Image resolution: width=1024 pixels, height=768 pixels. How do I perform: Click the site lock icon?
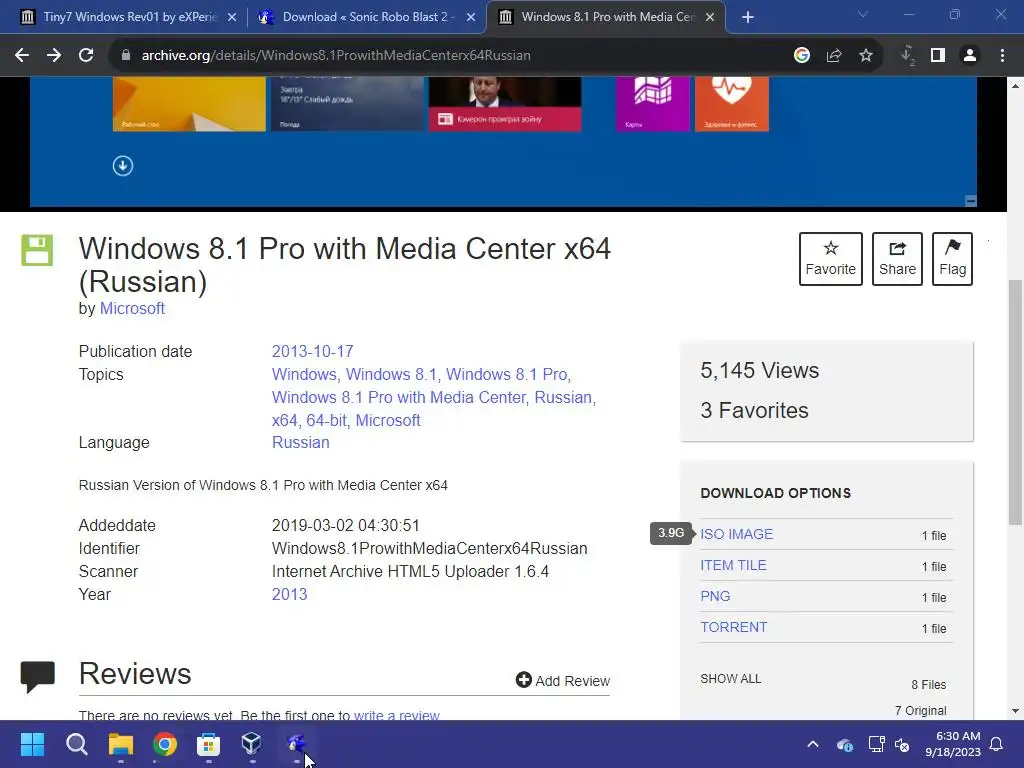pos(125,56)
